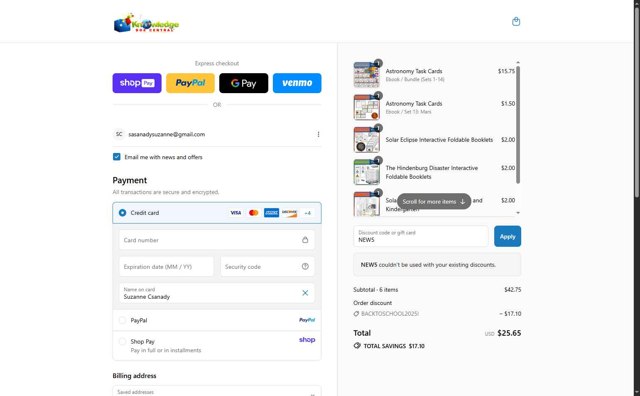The image size is (640, 396).
Task: Focus the Security code field
Action: tap(267, 267)
